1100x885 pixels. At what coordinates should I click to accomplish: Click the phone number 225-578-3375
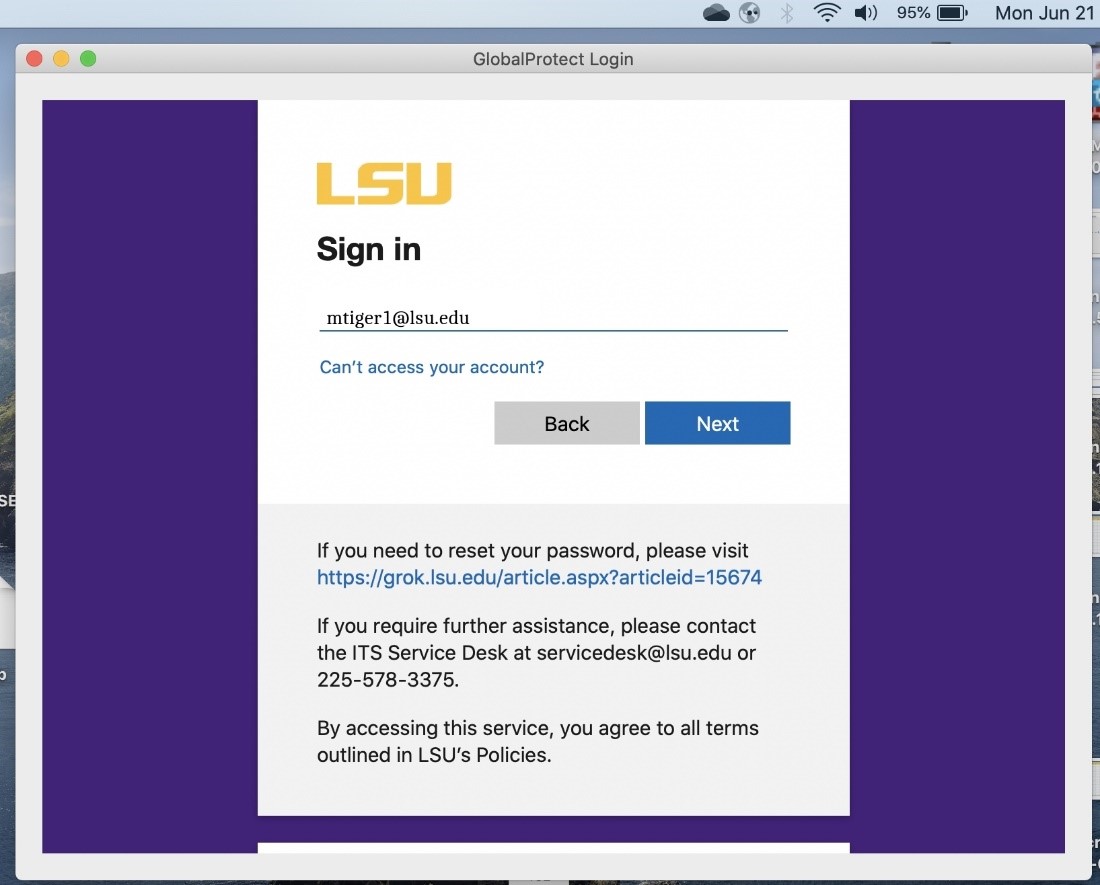tap(387, 680)
